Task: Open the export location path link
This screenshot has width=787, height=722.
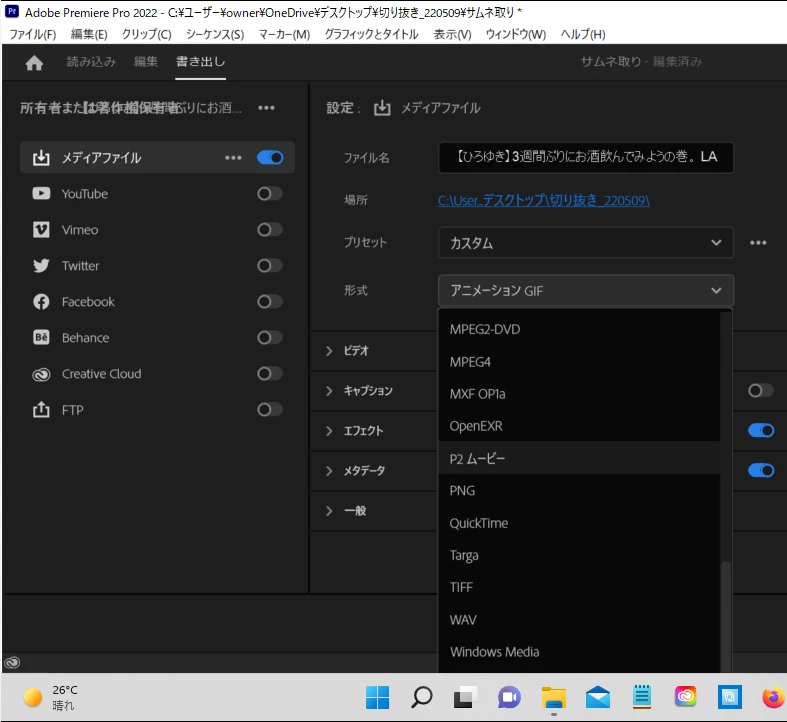Action: click(544, 201)
